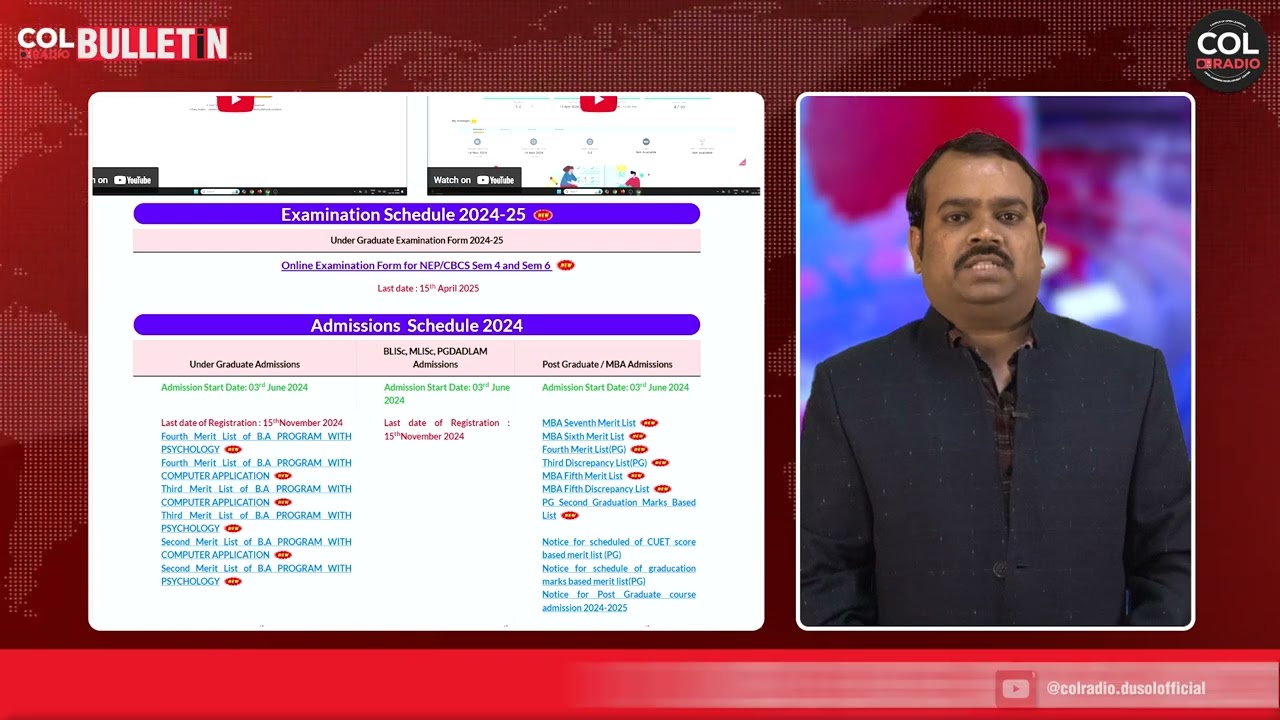Open Fourth Merit List B.A Program with Psychology

point(256,443)
